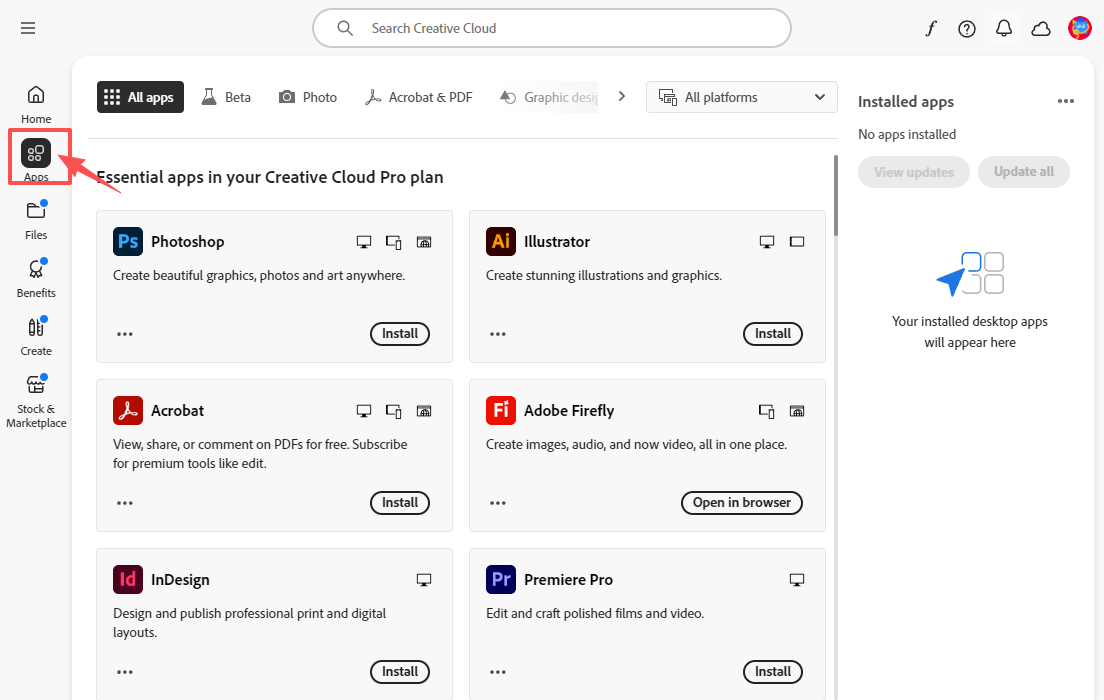Viewport: 1104px width, 700px height.
Task: Open the Benefits section
Action: (36, 277)
